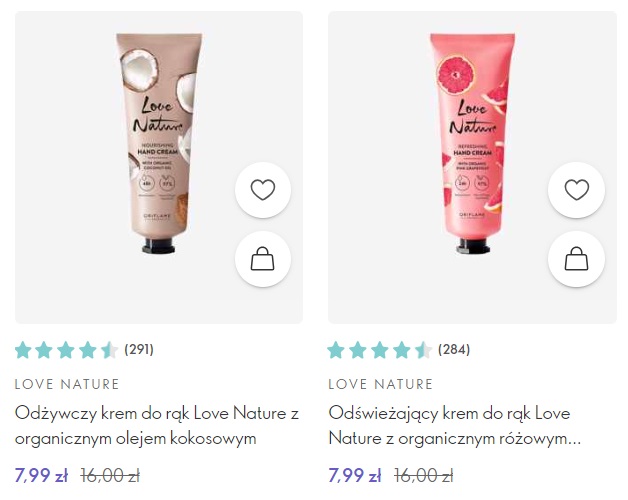The width and height of the screenshot is (628, 500).
Task: Click half-filled fifth star of grapefruit rating
Action: pyautogui.click(x=423, y=350)
